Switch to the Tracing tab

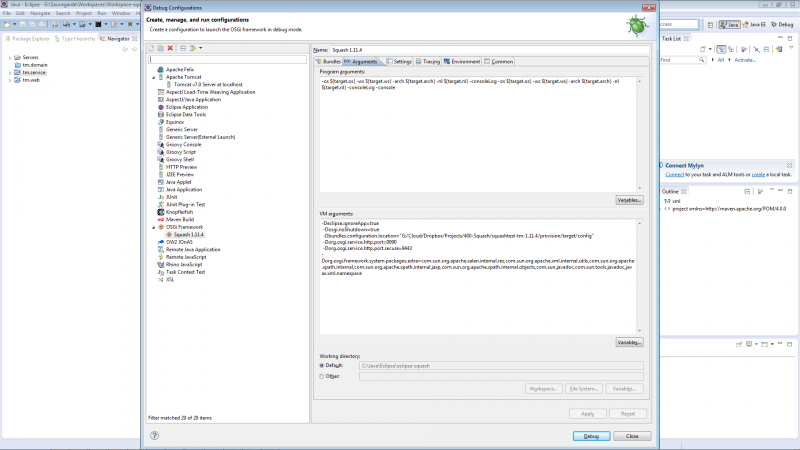[x=428, y=61]
